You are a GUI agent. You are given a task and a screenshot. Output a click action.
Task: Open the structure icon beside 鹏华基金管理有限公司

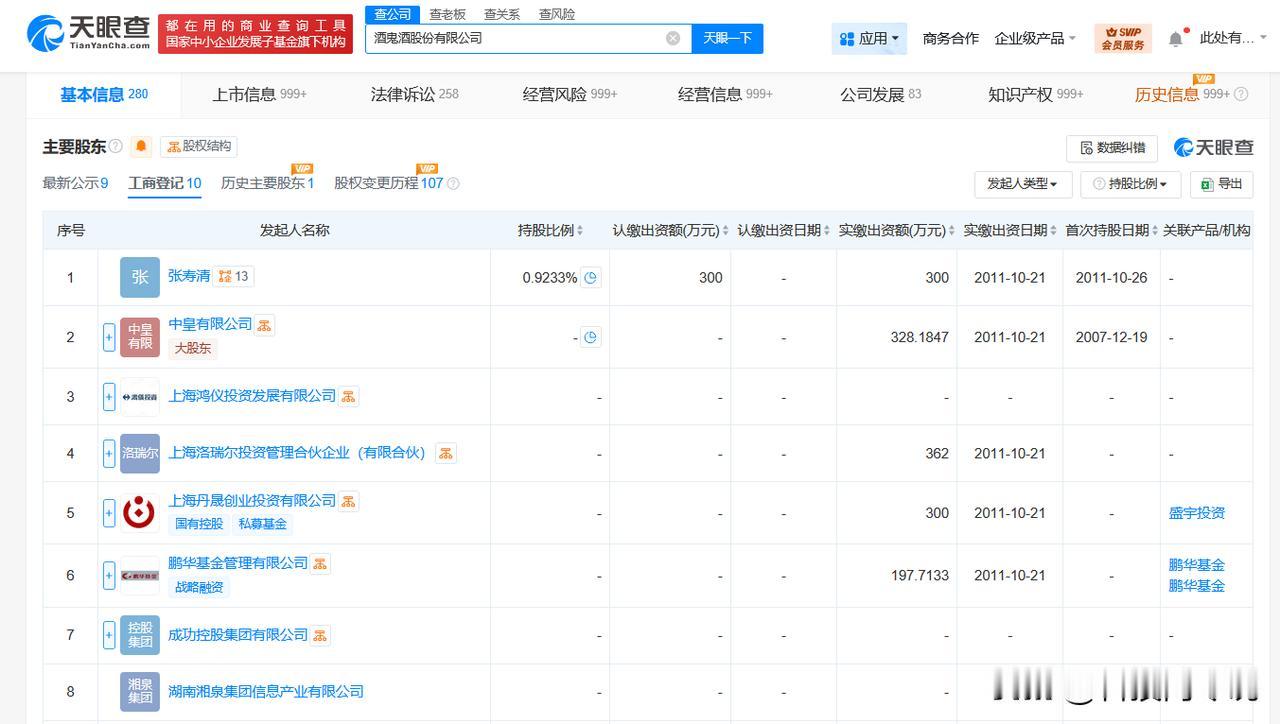[x=320, y=564]
